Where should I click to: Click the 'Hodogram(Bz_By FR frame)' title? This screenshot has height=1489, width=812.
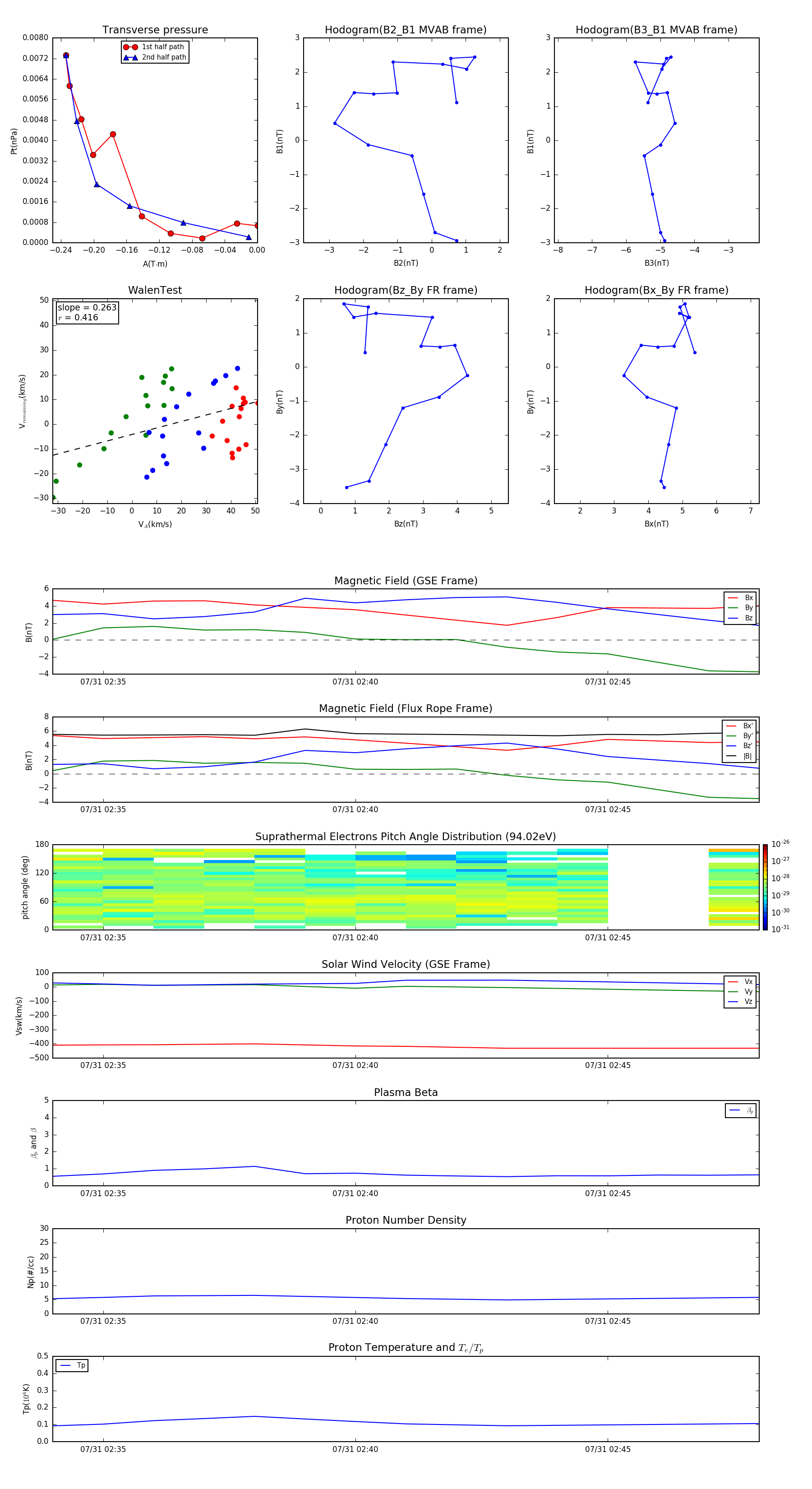[406, 290]
